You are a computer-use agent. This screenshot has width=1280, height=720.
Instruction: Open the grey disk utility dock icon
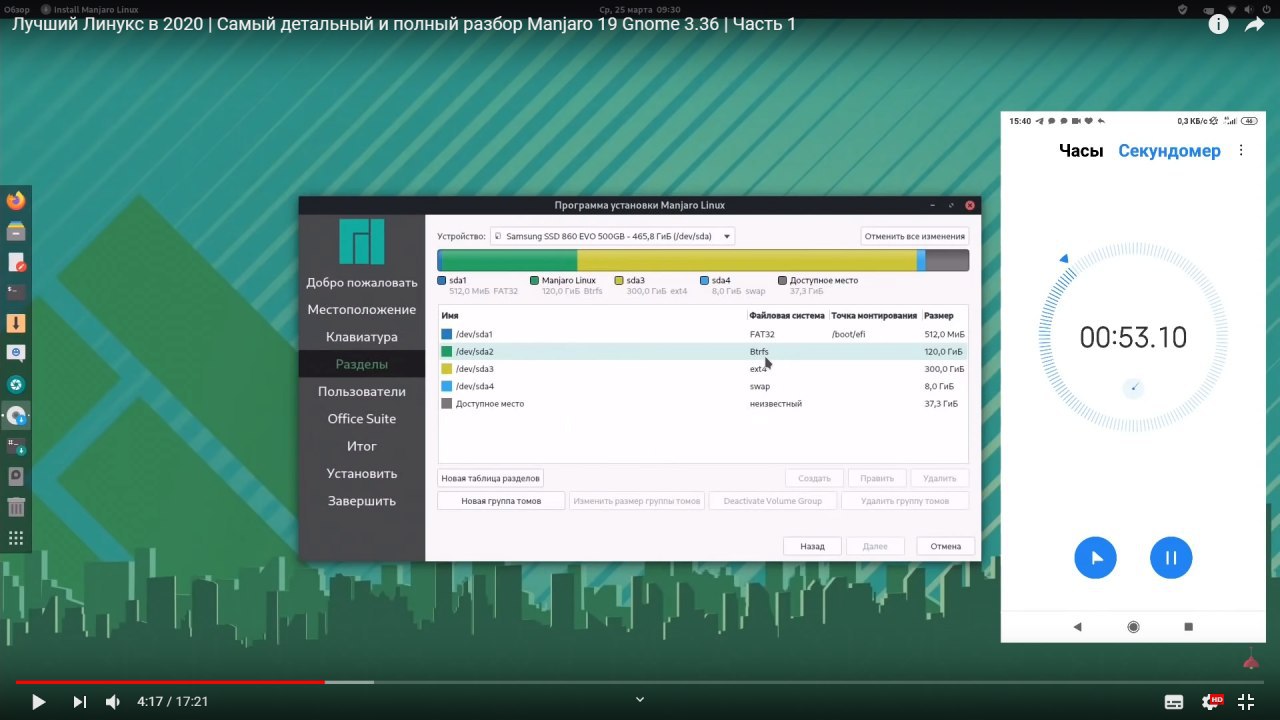(x=16, y=477)
